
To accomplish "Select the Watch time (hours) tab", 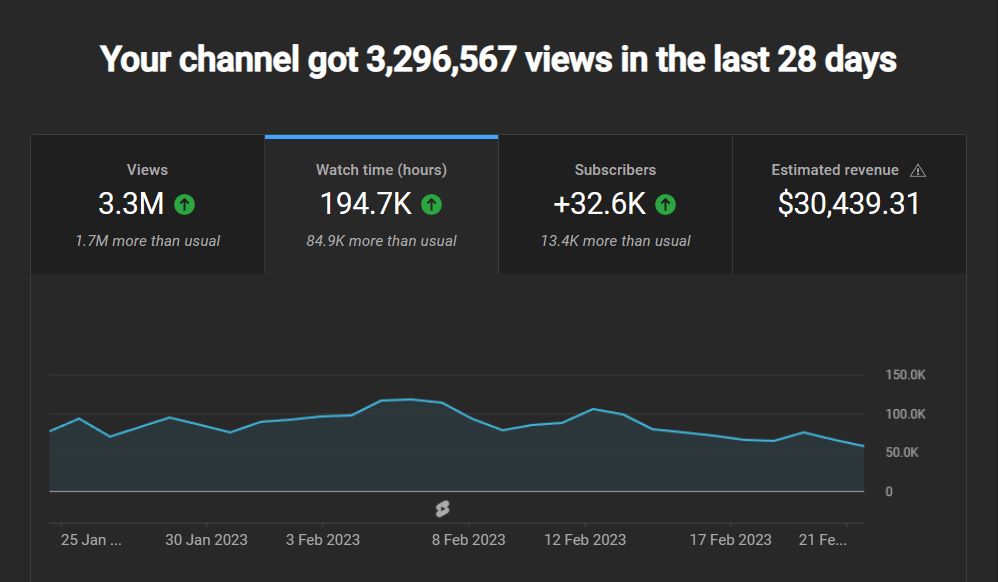I will pos(381,170).
